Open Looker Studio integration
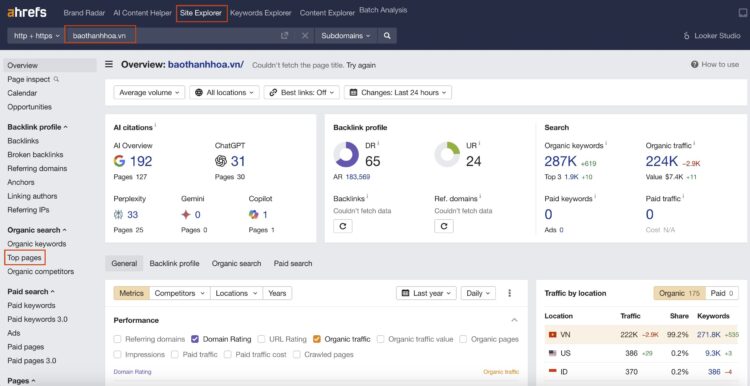Image resolution: width=750 pixels, height=386 pixels. point(712,36)
